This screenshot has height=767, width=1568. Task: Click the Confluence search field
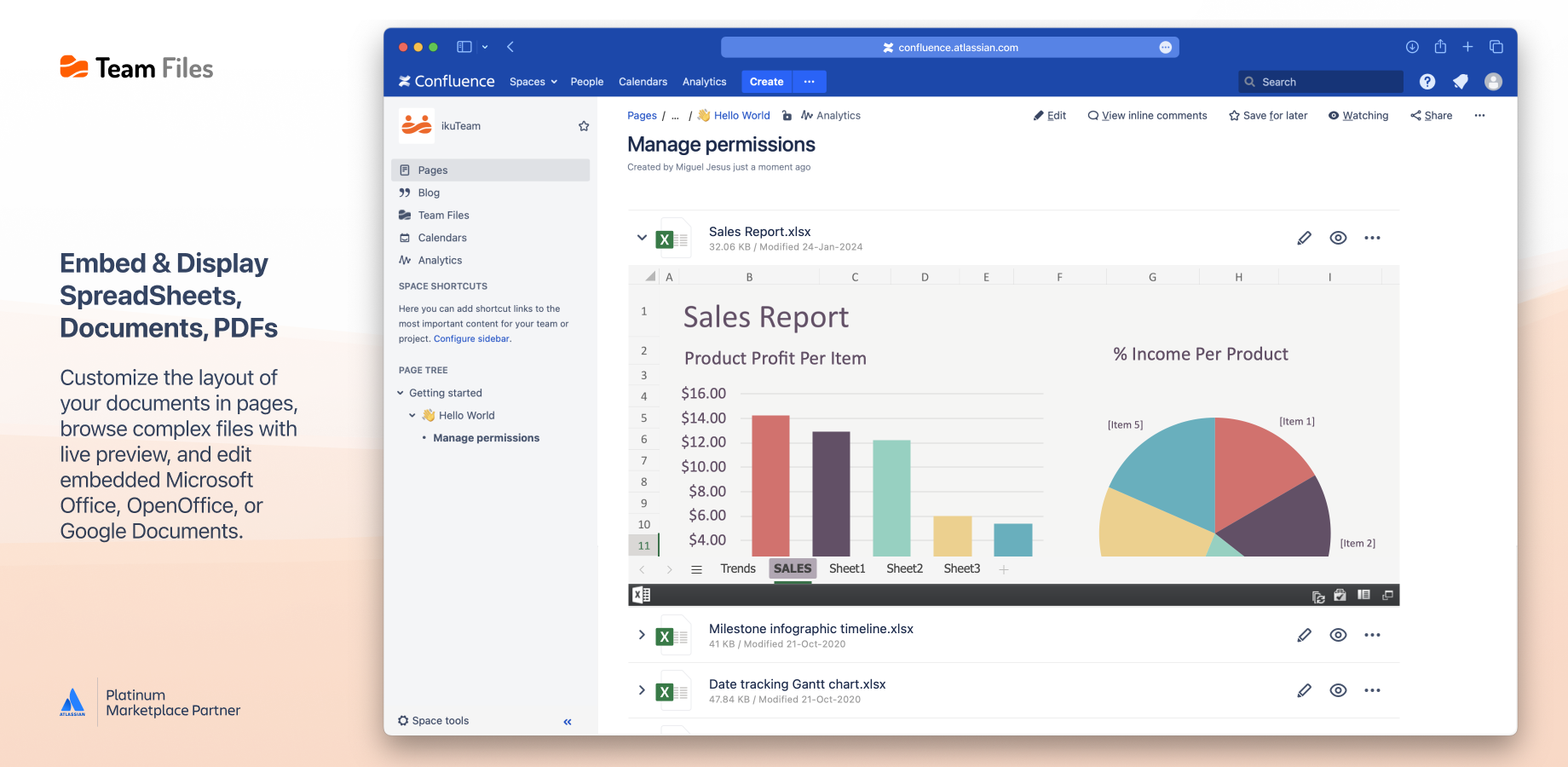coord(1320,82)
